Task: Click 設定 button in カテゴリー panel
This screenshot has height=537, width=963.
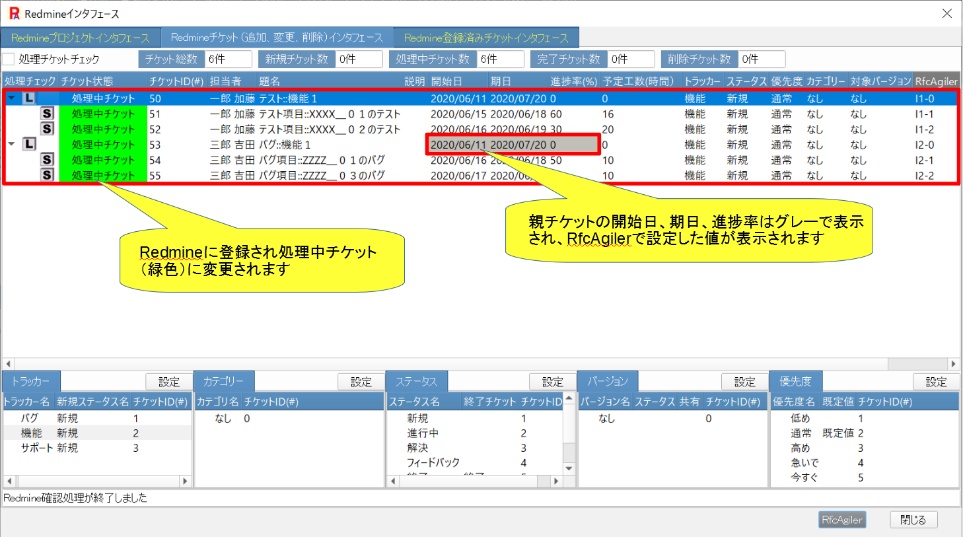Action: coord(361,382)
